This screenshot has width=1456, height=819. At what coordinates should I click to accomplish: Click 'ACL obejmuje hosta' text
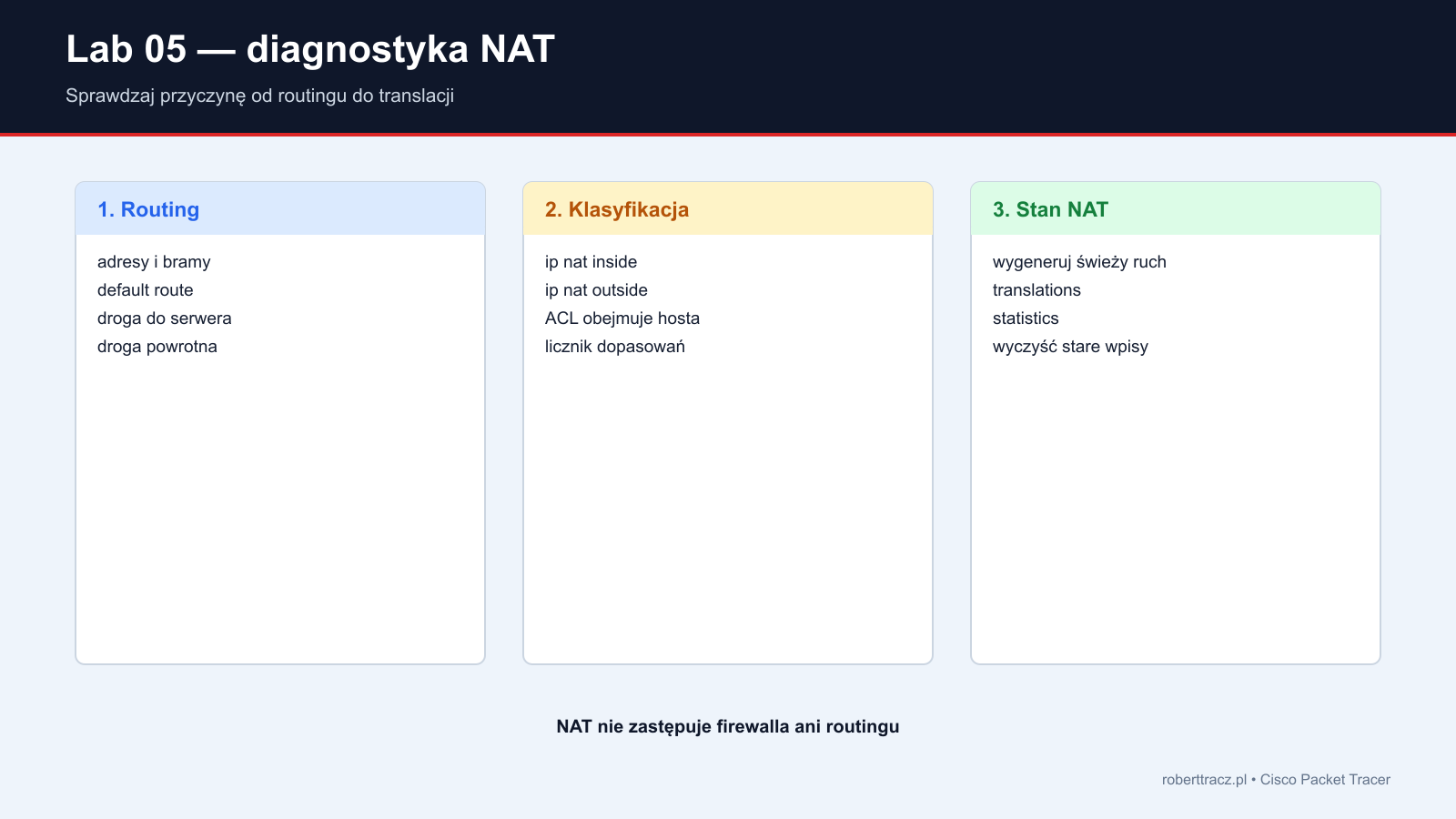click(622, 318)
